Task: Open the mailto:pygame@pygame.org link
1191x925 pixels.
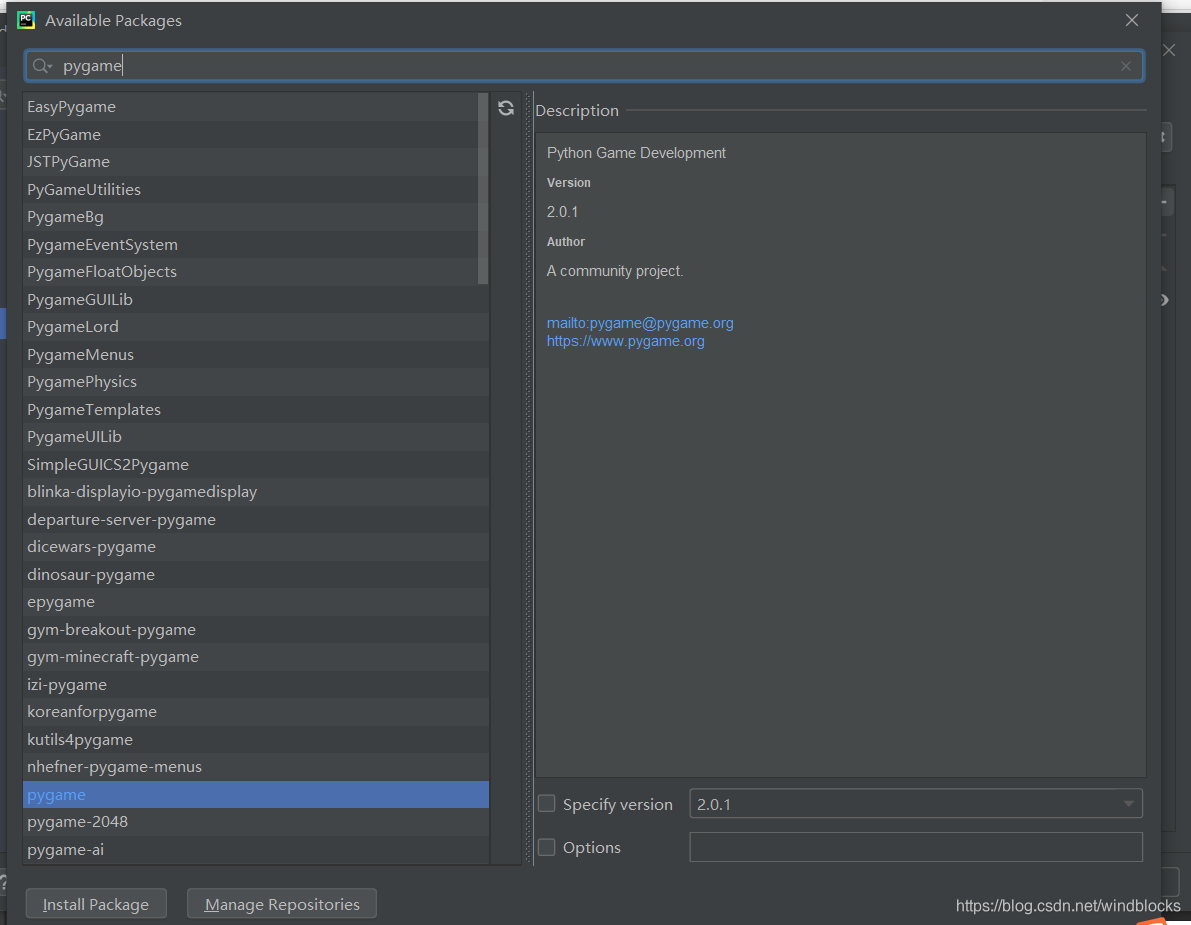Action: click(640, 323)
